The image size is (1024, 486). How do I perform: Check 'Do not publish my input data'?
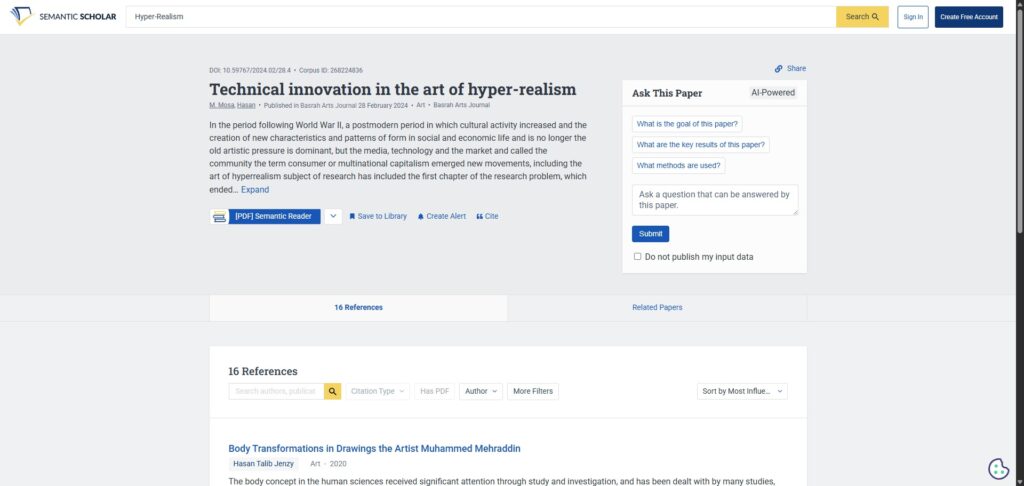click(637, 257)
